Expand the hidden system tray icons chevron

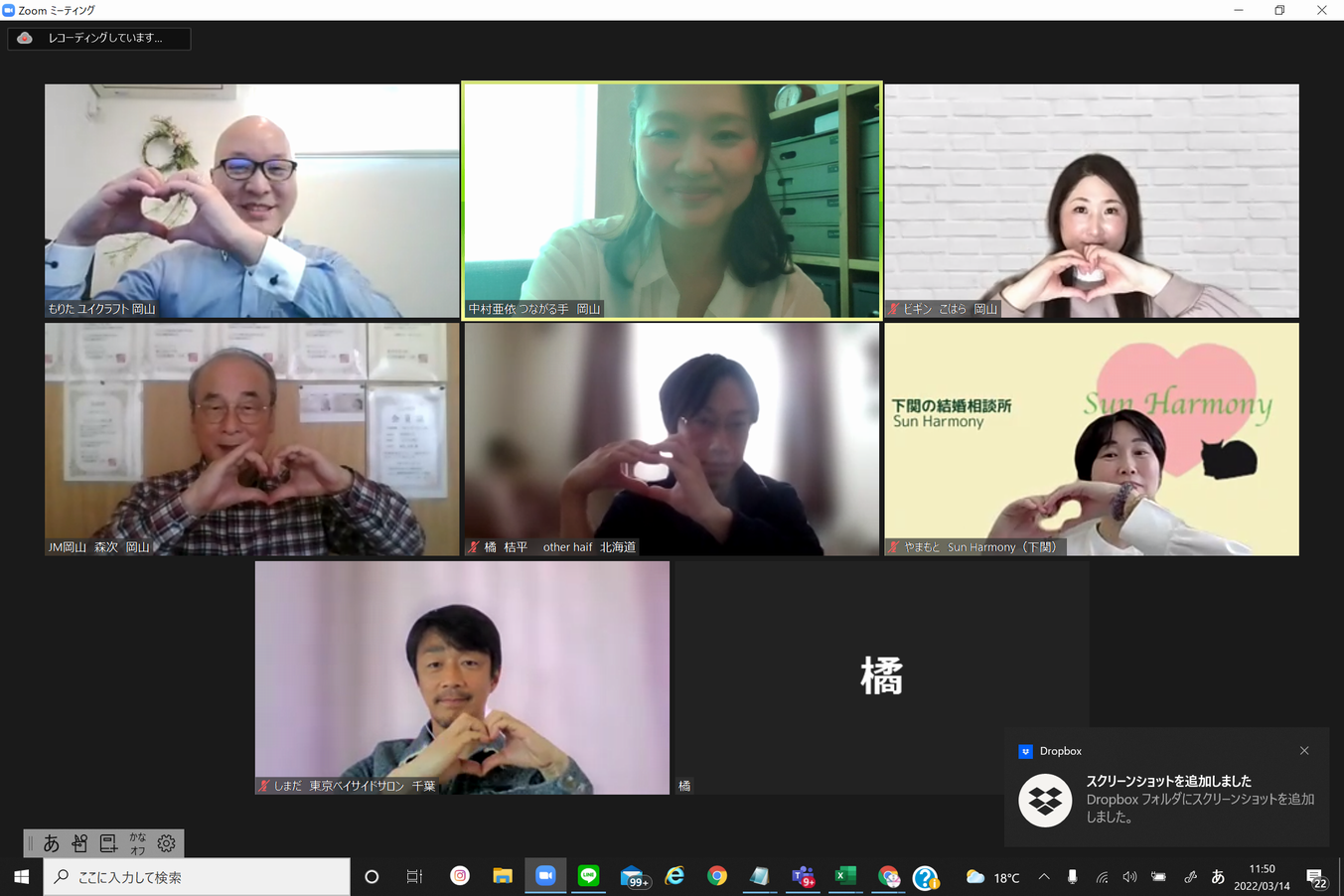(x=1044, y=876)
